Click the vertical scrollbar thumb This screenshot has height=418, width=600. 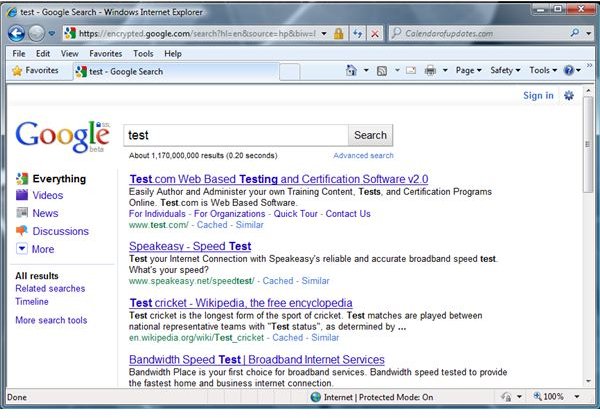587,144
